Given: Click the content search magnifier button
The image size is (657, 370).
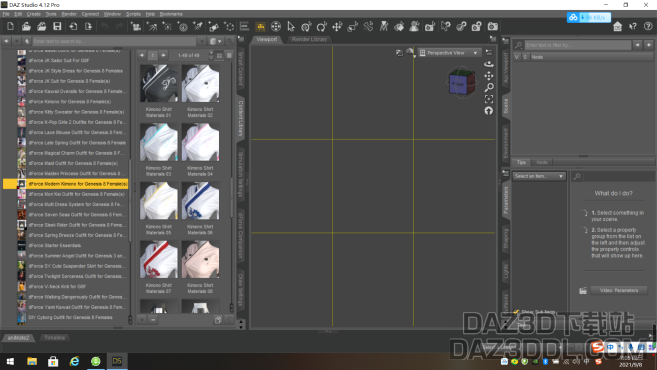Looking at the screenshot, I should 230,41.
